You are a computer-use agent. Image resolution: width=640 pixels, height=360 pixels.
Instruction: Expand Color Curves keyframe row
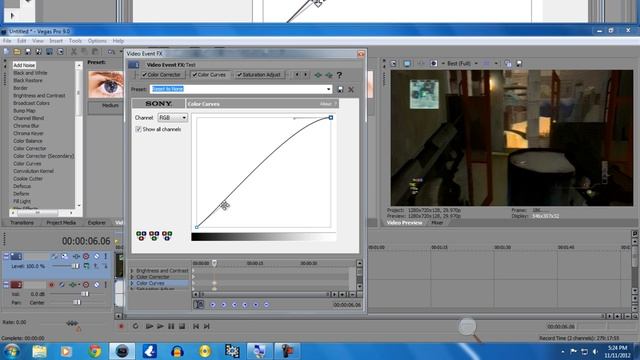(x=132, y=283)
